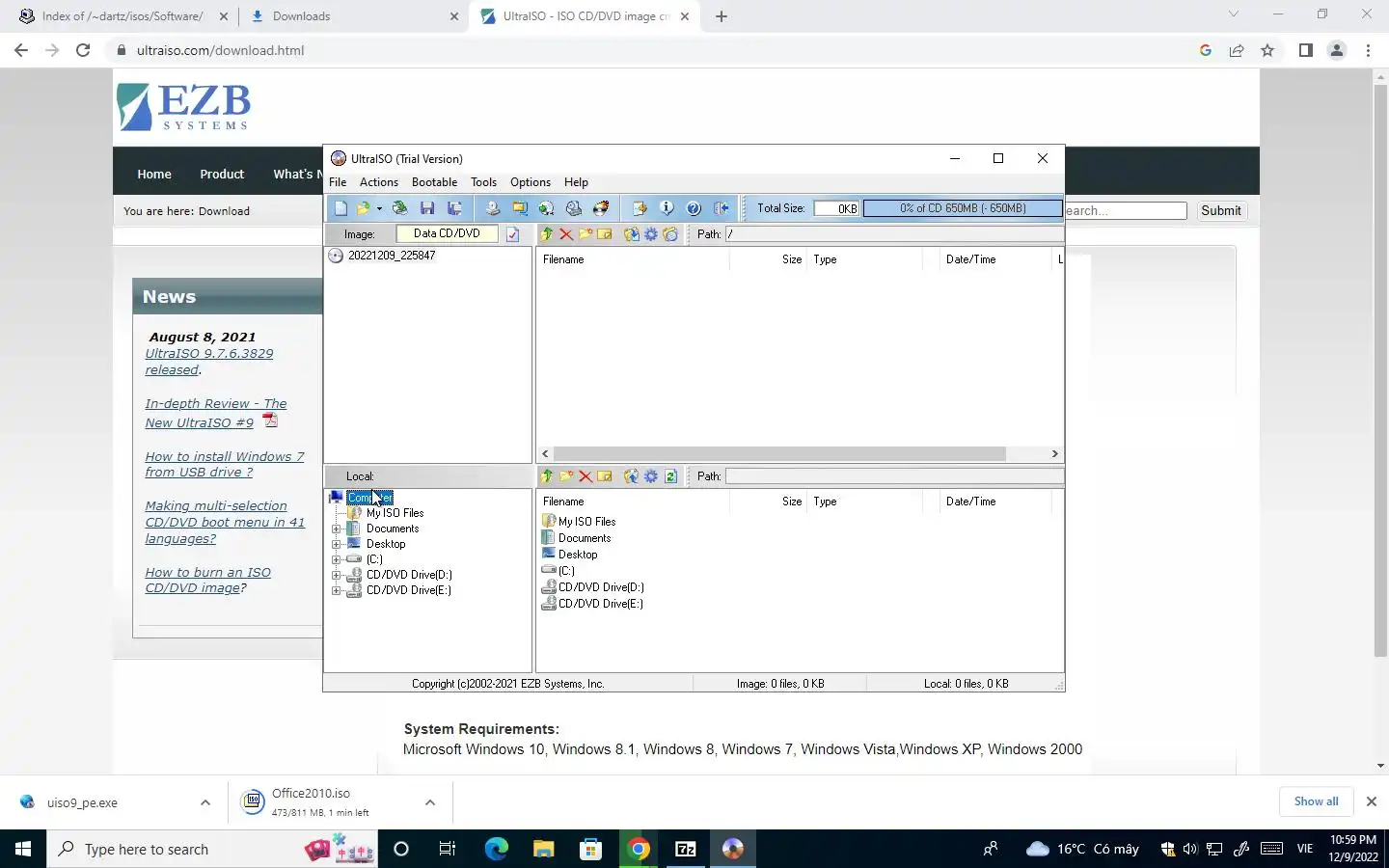Expand the Desktop tree node

click(336, 544)
